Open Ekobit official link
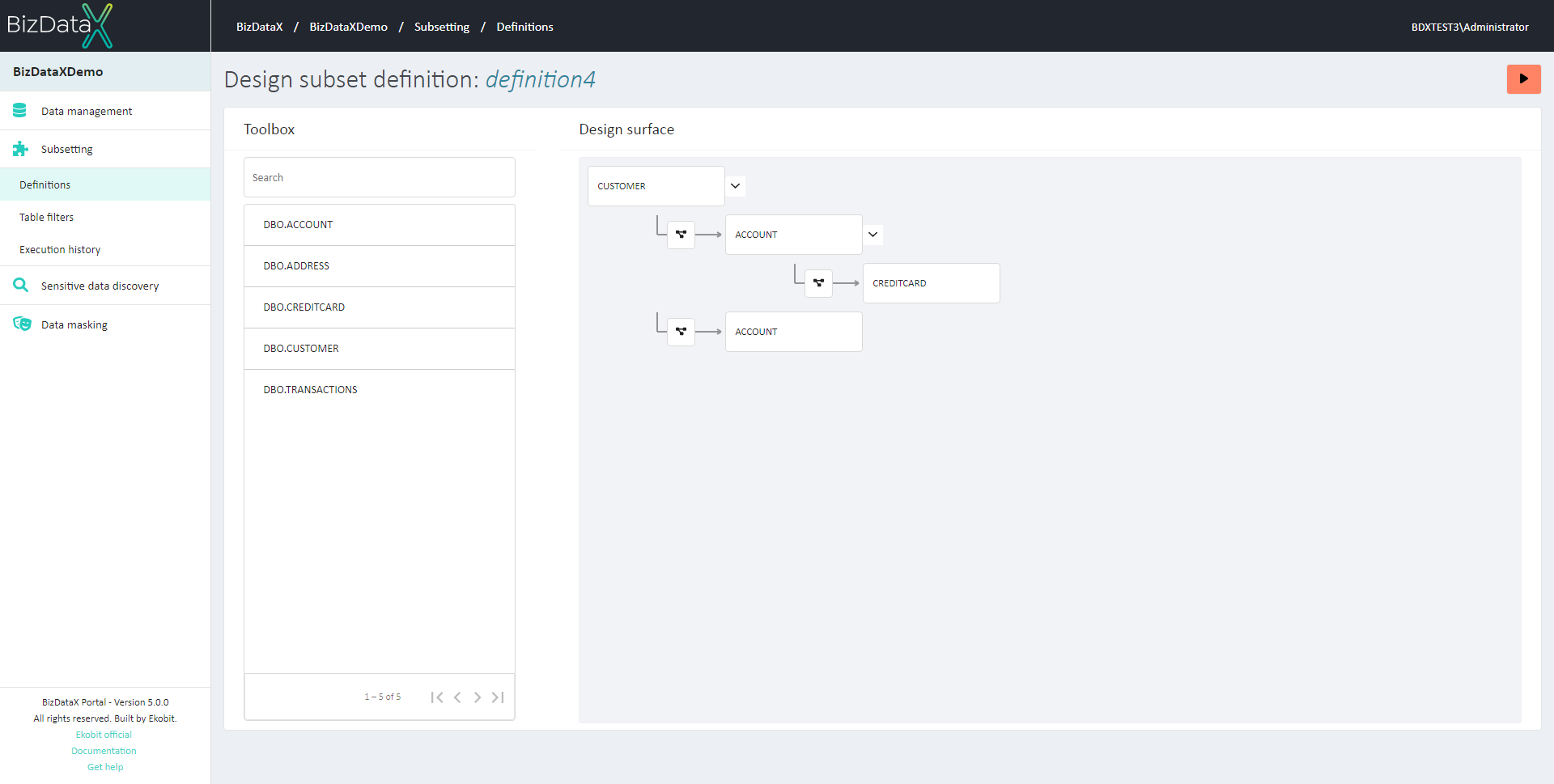 [x=104, y=735]
